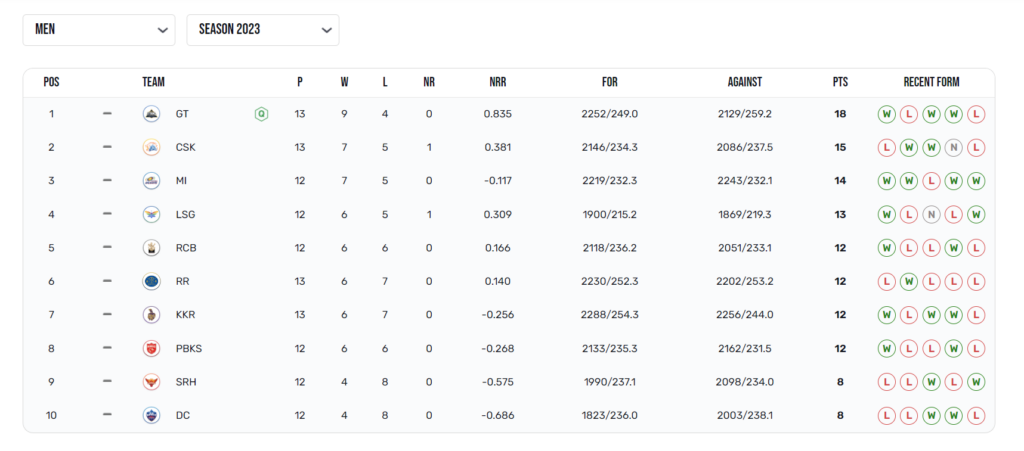Viewport: 1024px width, 451px height.
Task: Click the green Q qualified badge for GT
Action: click(x=261, y=114)
